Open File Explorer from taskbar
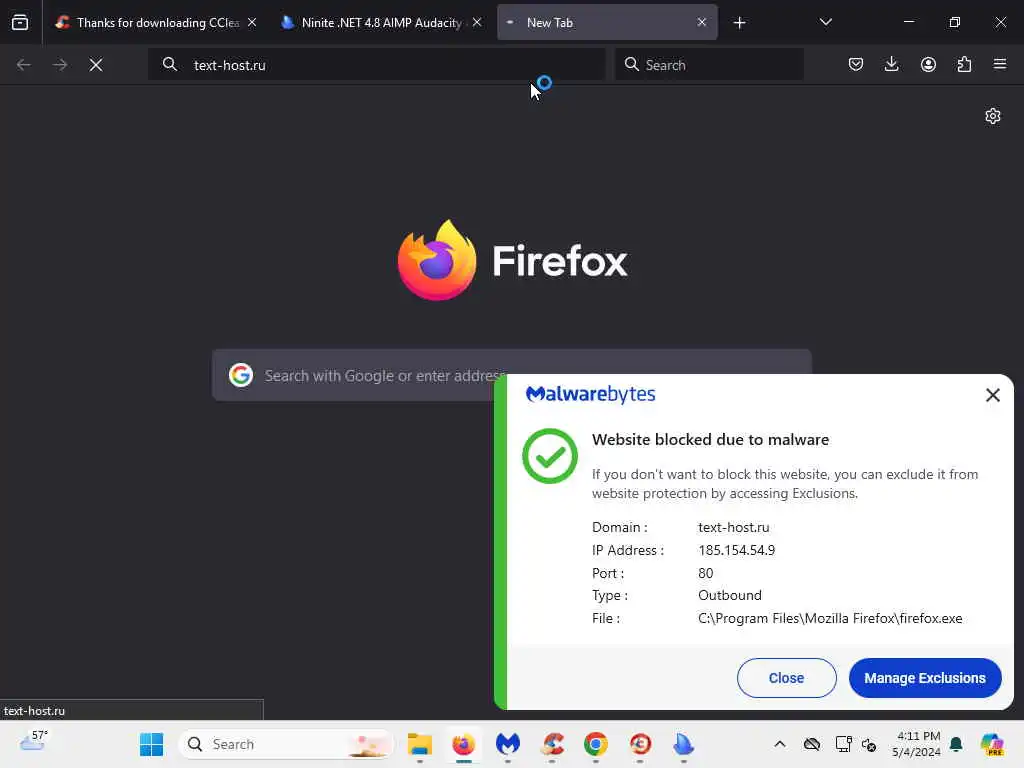This screenshot has height=768, width=1024. point(419,744)
